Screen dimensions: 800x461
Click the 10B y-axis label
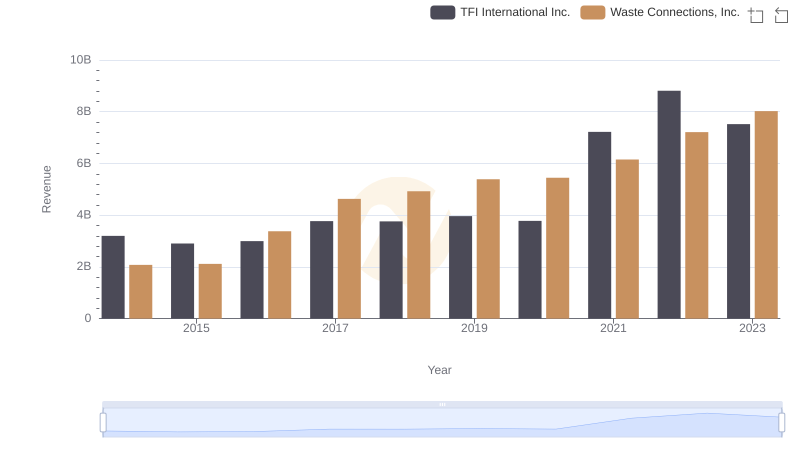81,60
